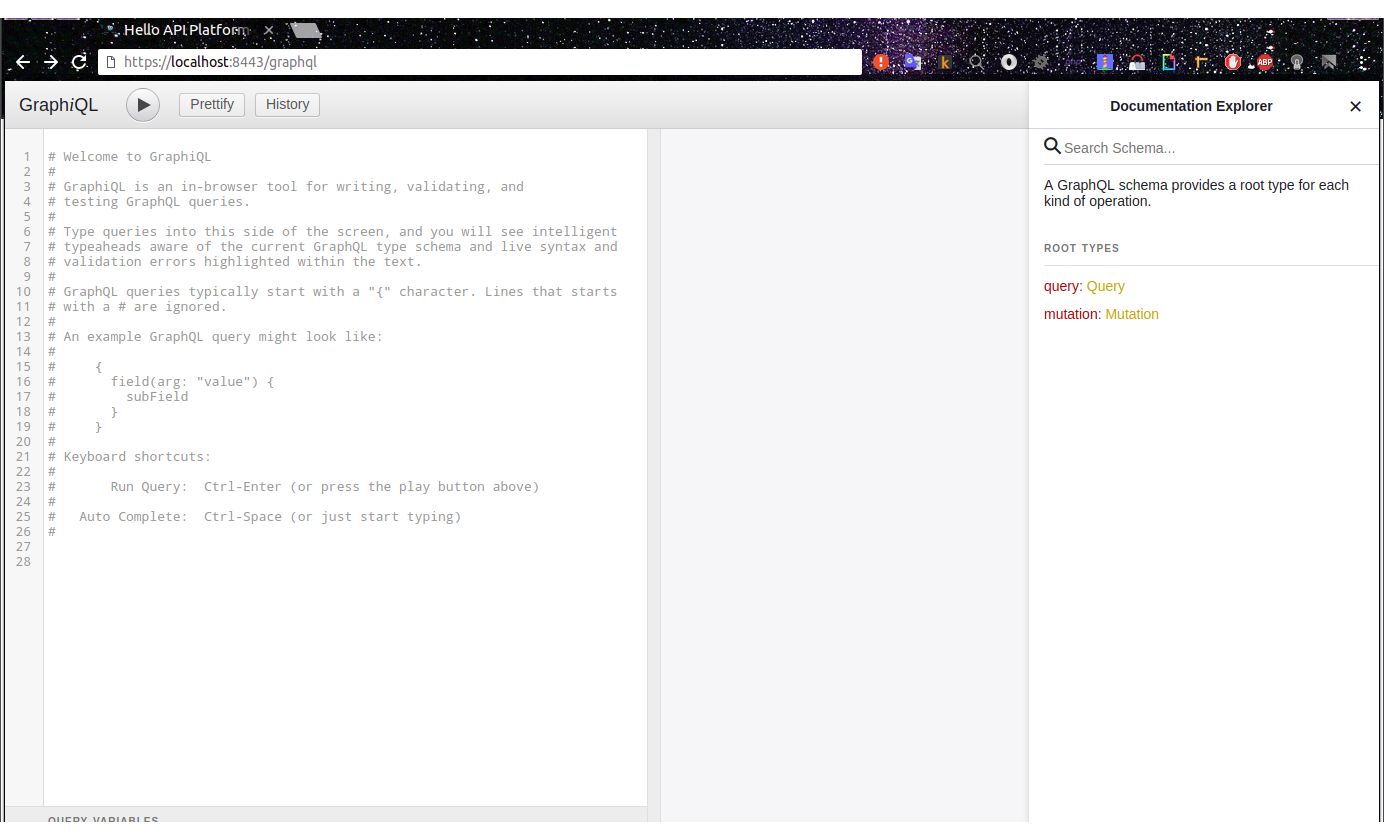Viewport: 1384px width, 840px height.
Task: Click the microphone toolbar icon
Action: (x=1297, y=61)
